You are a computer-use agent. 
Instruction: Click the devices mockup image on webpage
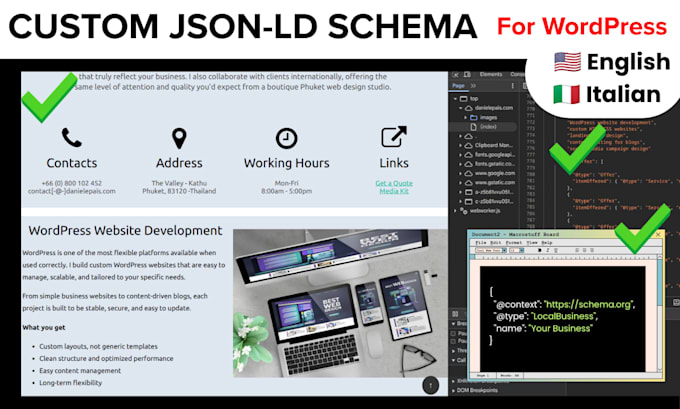coord(340,303)
